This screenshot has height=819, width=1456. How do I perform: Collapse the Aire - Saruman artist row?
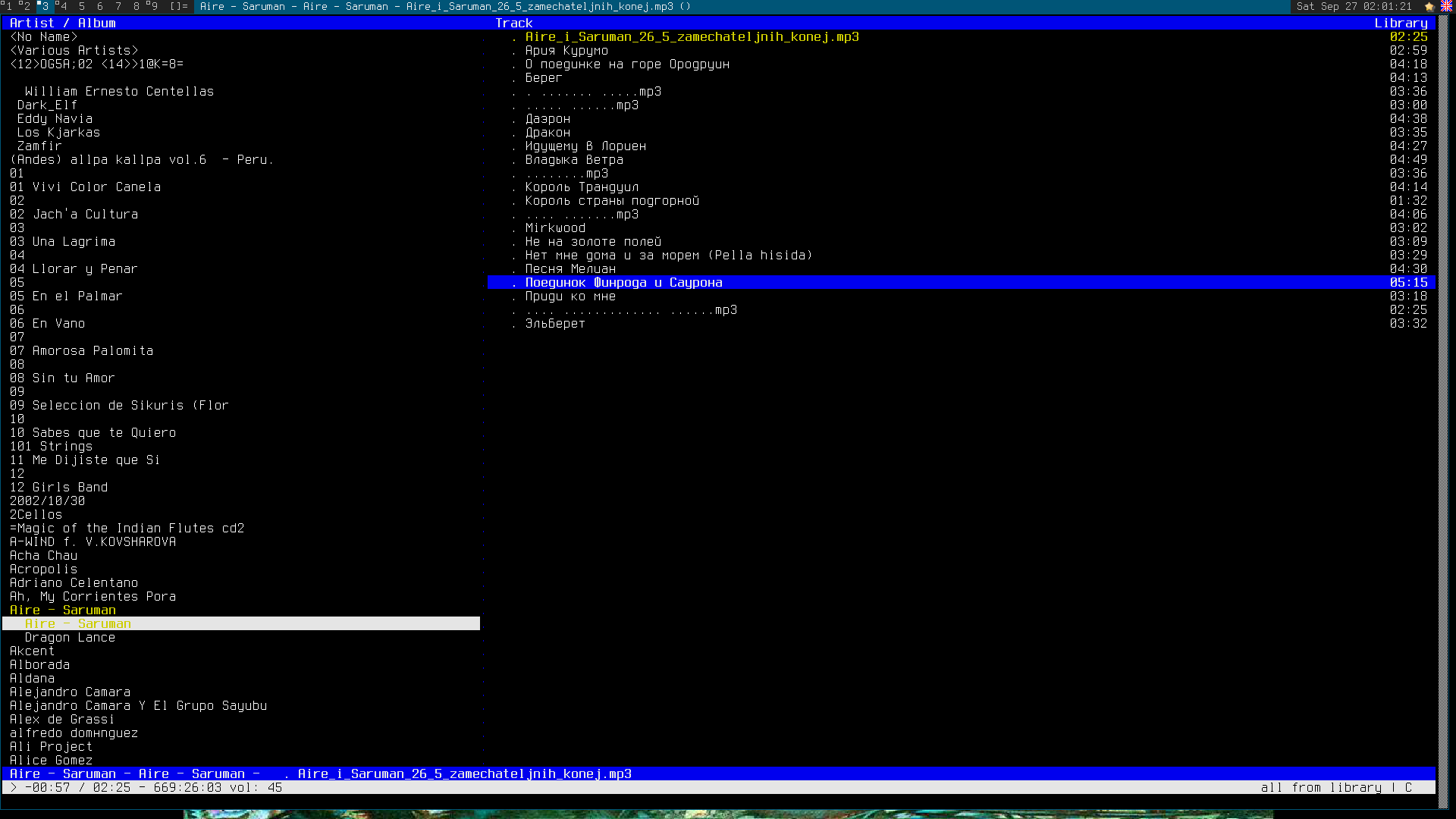pyautogui.click(x=63, y=610)
